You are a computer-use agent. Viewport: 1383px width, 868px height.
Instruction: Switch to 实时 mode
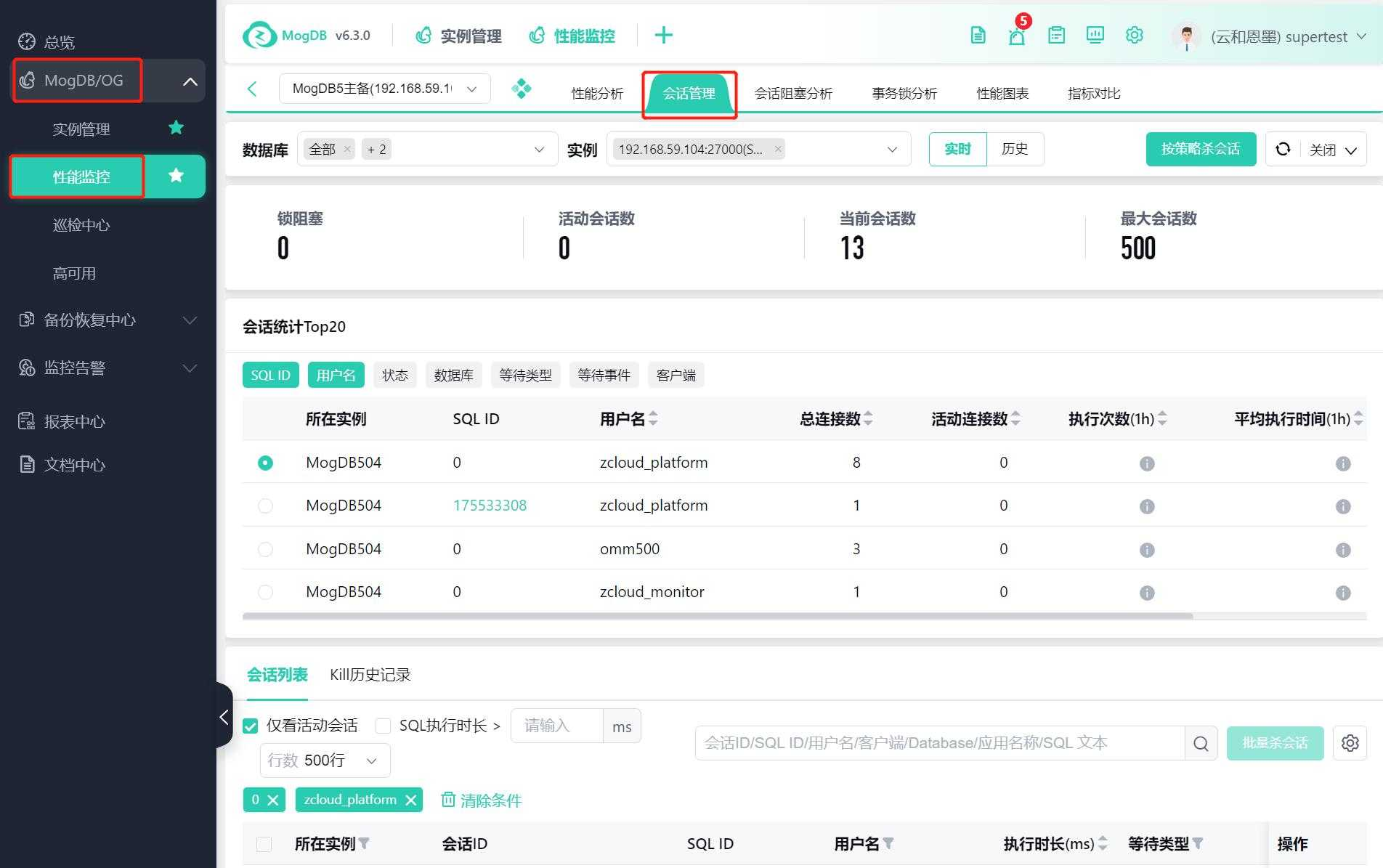957,149
